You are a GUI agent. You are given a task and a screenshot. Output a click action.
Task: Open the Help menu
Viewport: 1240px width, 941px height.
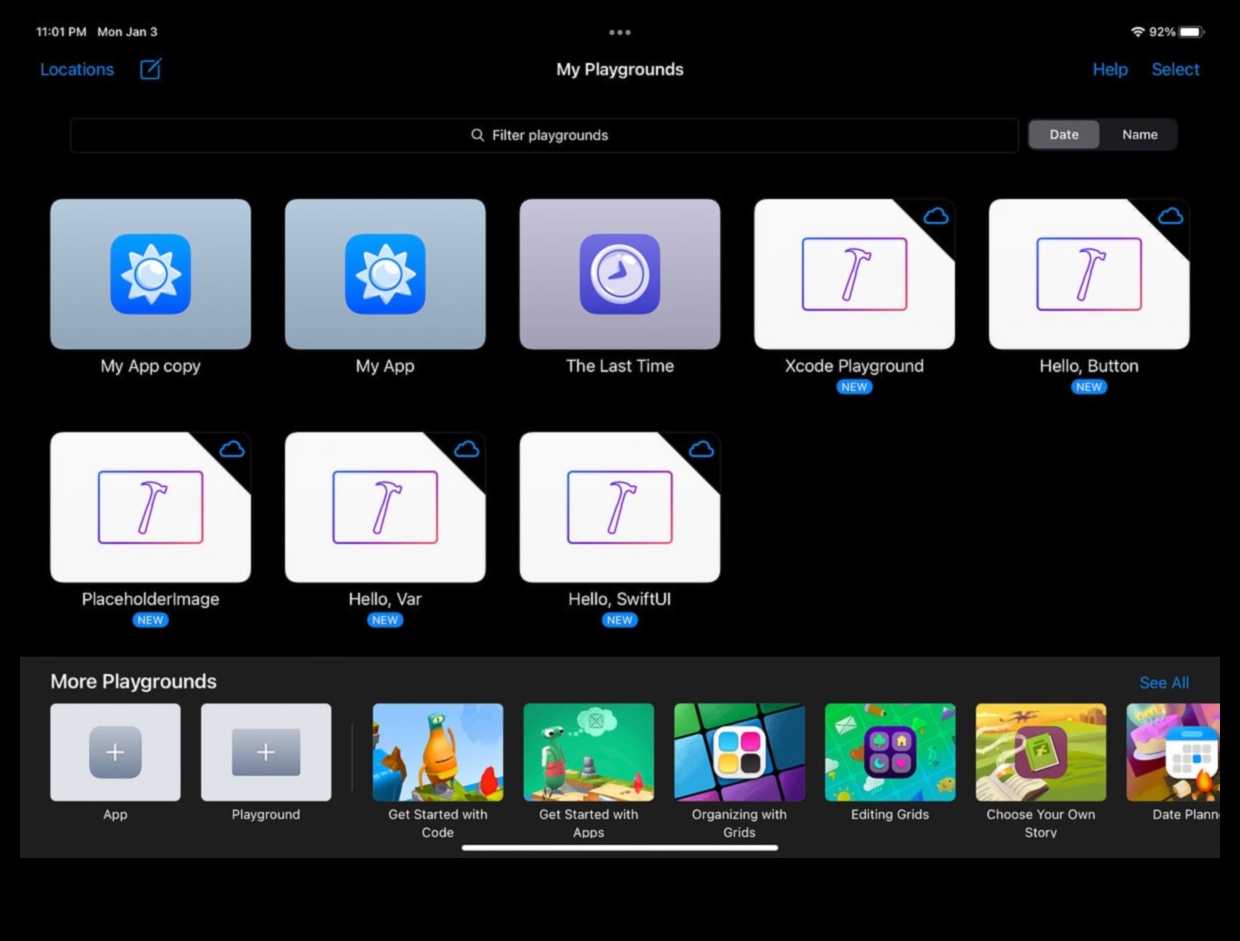click(x=1109, y=69)
